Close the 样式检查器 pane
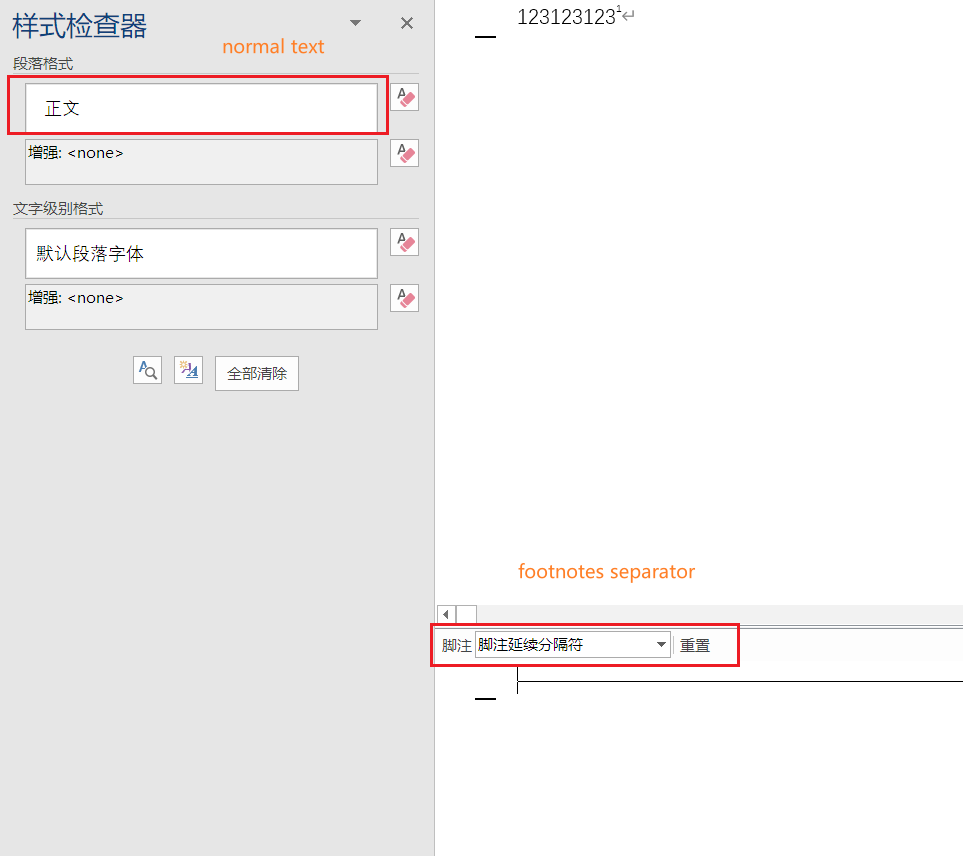963x856 pixels. [x=407, y=23]
